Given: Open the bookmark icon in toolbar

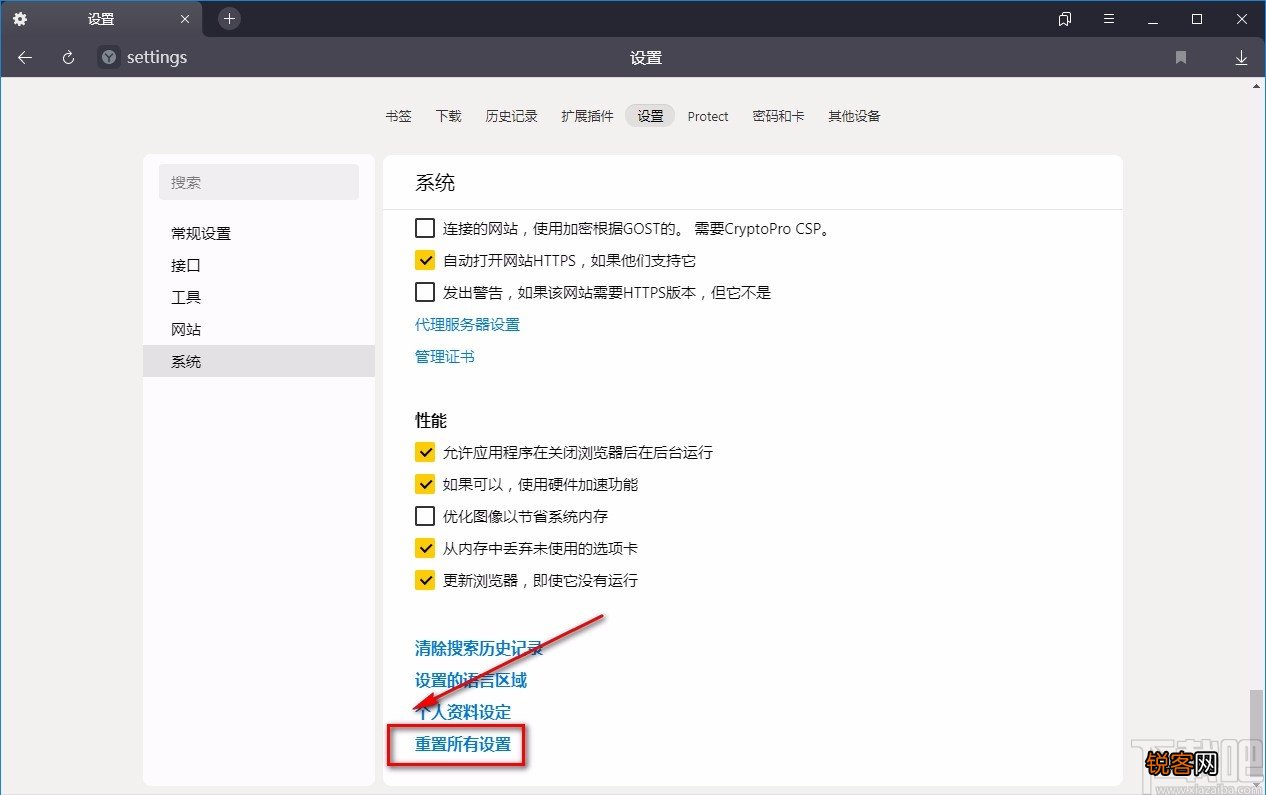Looking at the screenshot, I should click(x=1181, y=58).
